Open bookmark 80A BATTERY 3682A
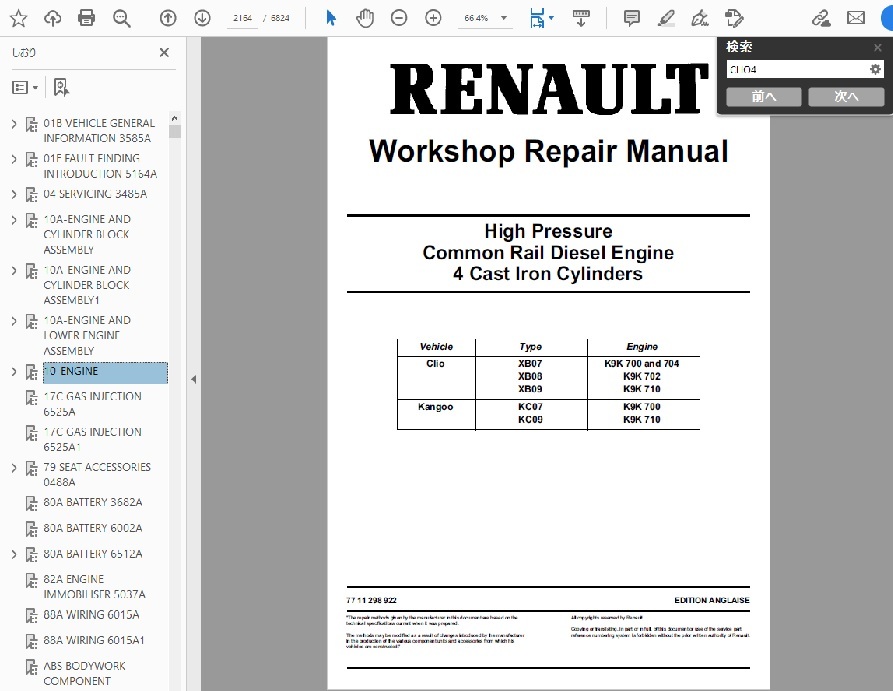Screen dimensions: 893x691 point(93,502)
